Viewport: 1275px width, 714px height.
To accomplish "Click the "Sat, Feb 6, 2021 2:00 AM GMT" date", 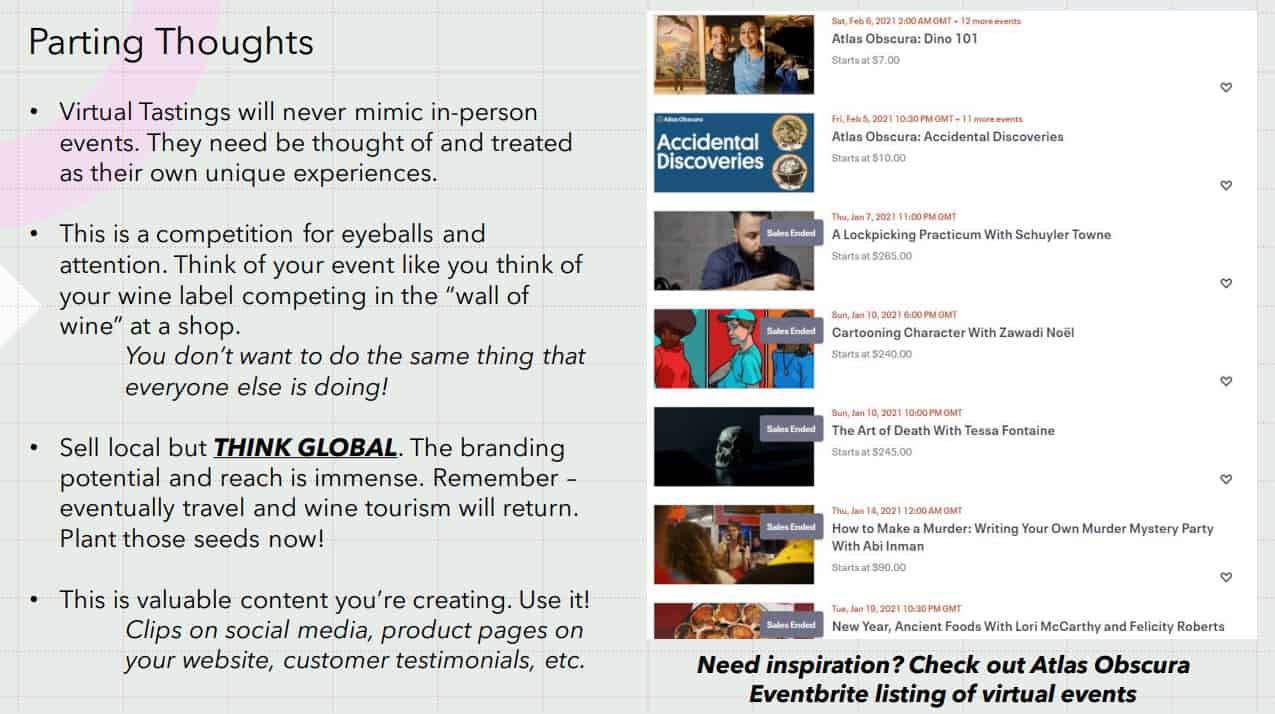I will coord(890,21).
